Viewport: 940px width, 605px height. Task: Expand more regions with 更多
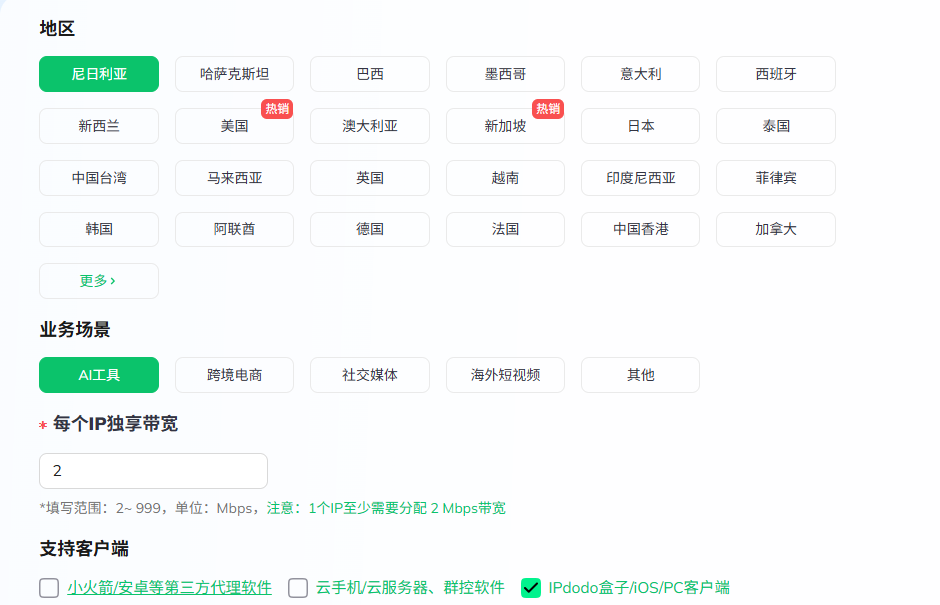[98, 281]
